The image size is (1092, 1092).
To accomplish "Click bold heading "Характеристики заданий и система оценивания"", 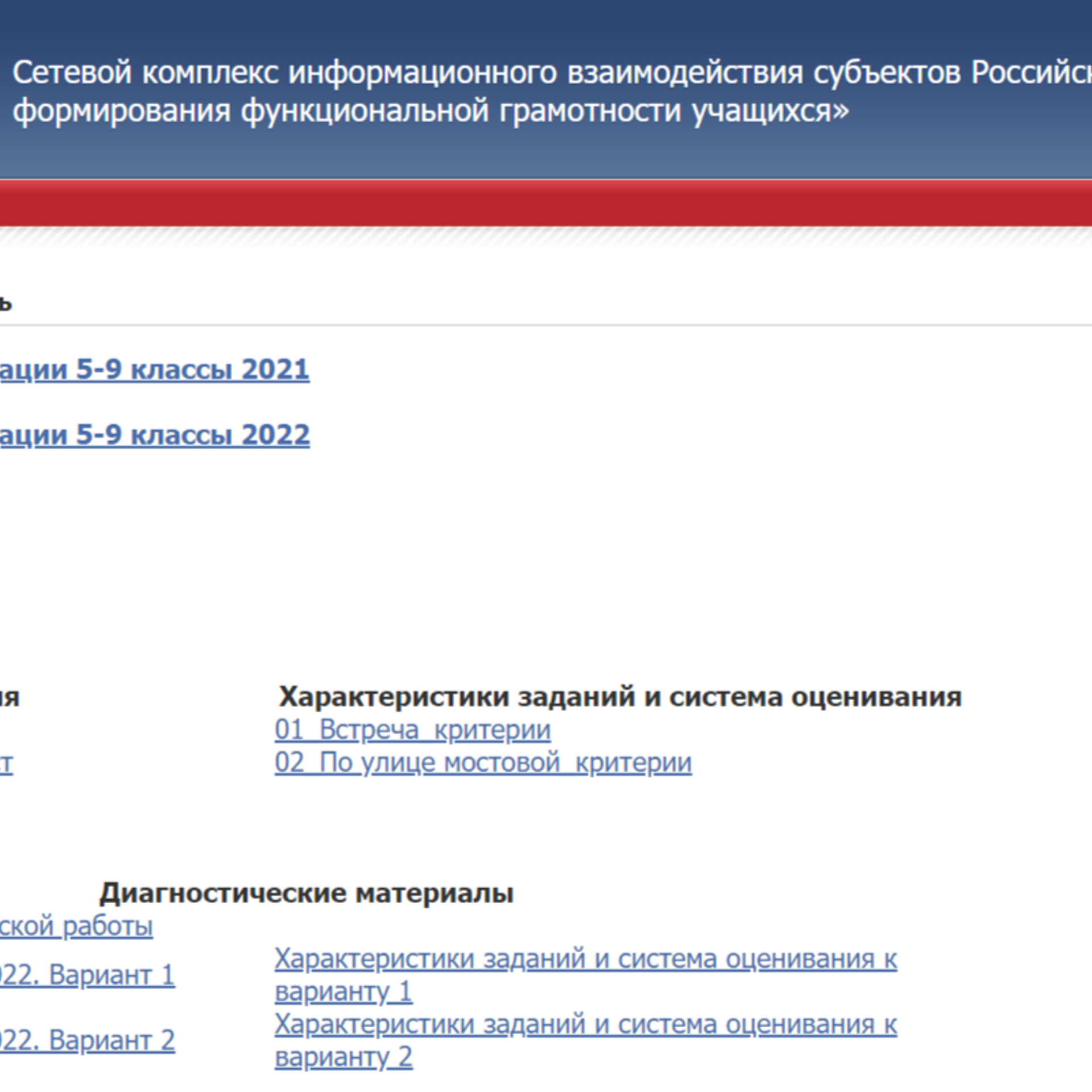I will (x=620, y=697).
